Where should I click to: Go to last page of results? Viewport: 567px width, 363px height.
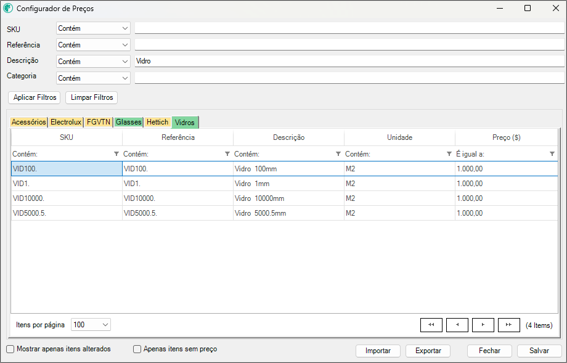tap(509, 325)
